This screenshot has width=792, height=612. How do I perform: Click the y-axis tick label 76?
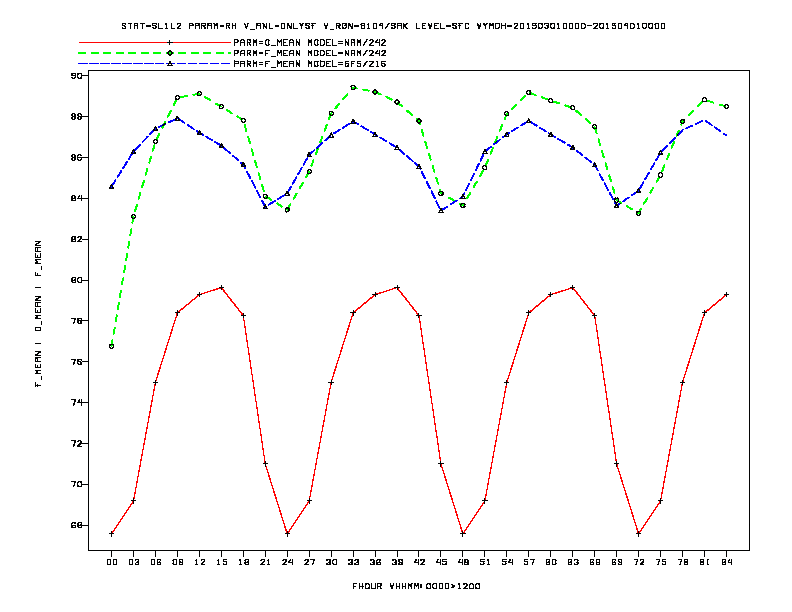76,362
